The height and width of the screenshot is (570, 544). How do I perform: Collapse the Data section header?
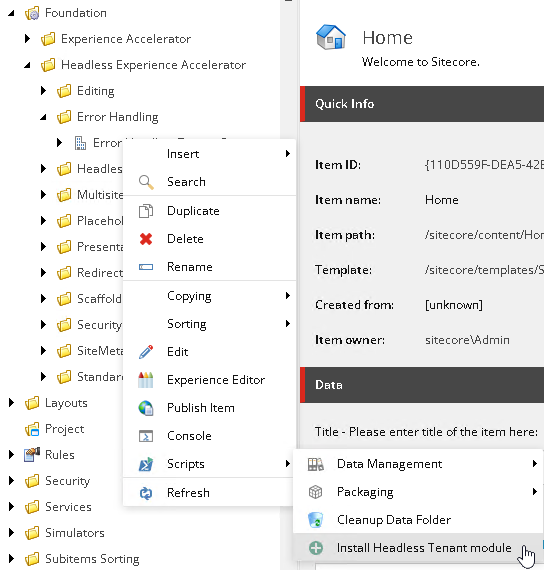point(422,385)
